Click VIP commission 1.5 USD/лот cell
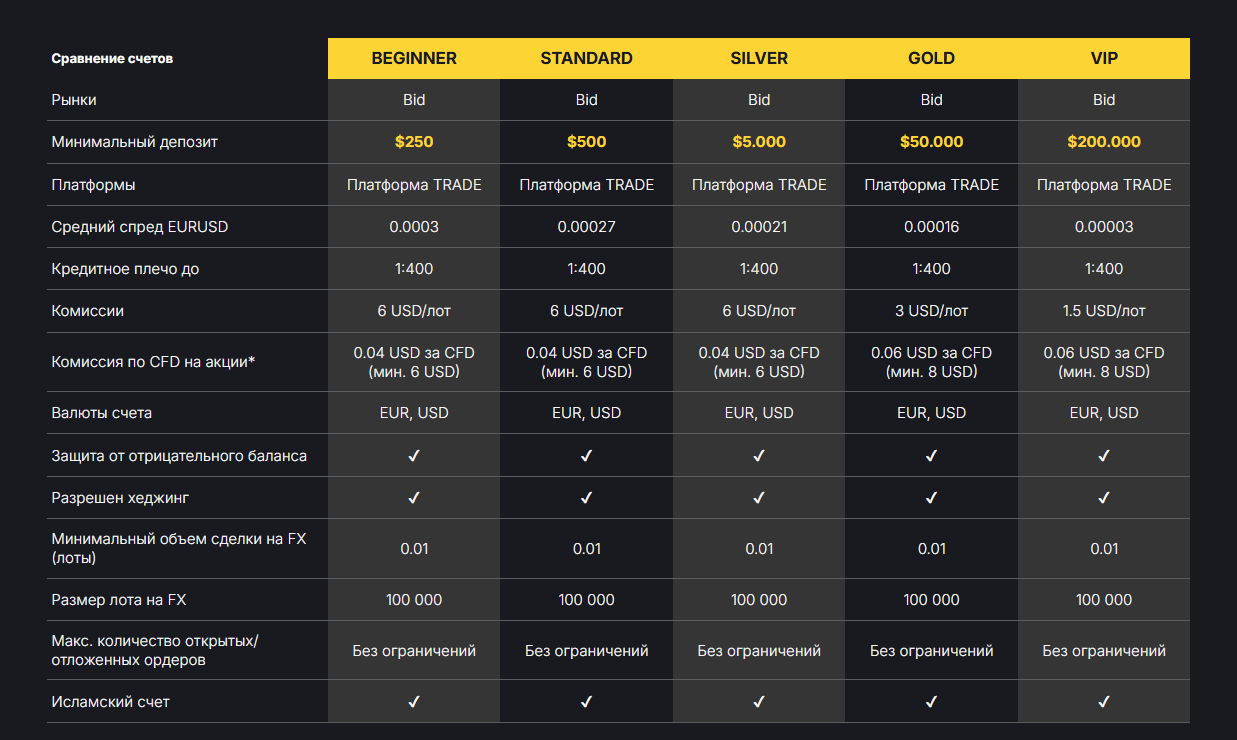The height and width of the screenshot is (740, 1237). coord(1104,311)
